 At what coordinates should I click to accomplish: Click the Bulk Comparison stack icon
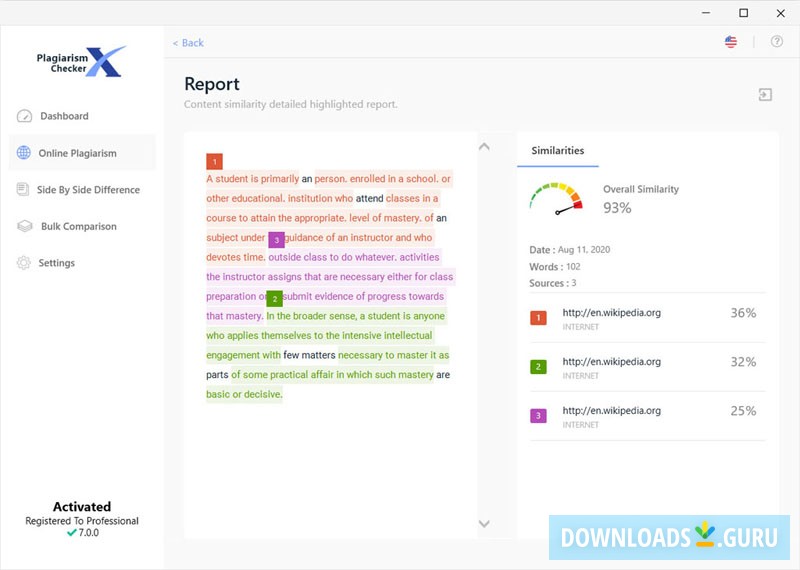(x=24, y=226)
